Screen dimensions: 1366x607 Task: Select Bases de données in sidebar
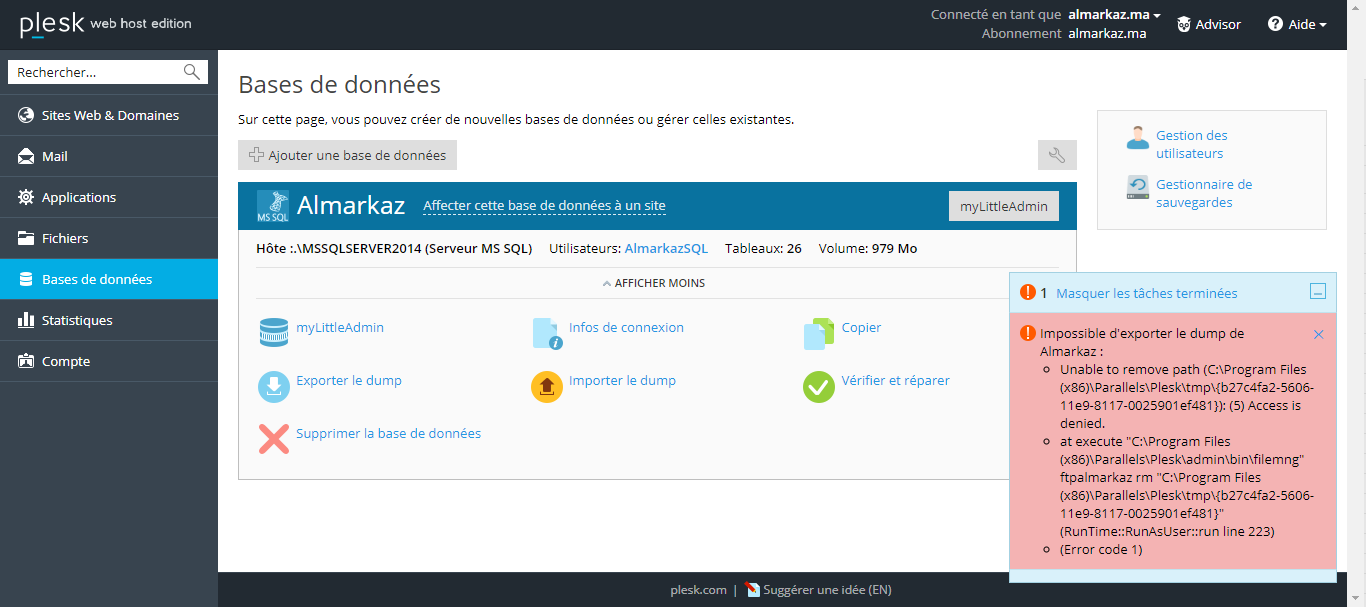click(x=109, y=279)
